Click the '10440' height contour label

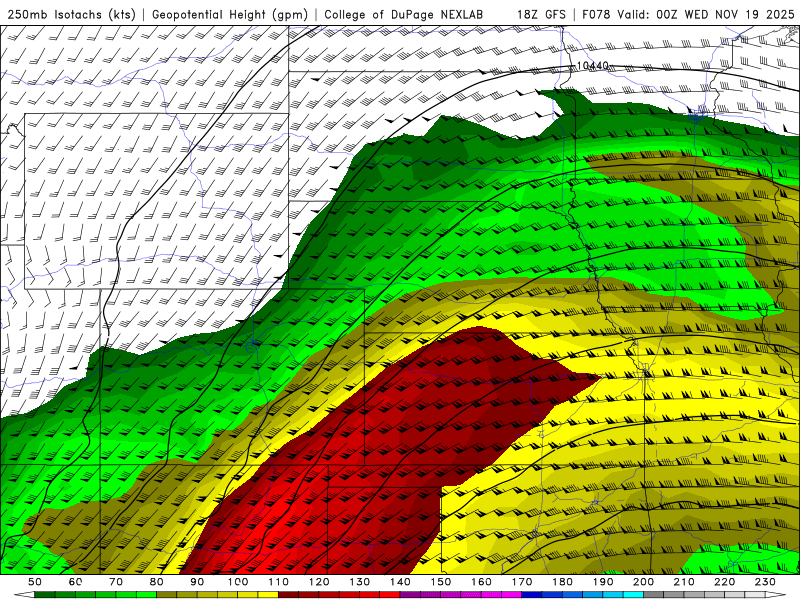pos(593,66)
